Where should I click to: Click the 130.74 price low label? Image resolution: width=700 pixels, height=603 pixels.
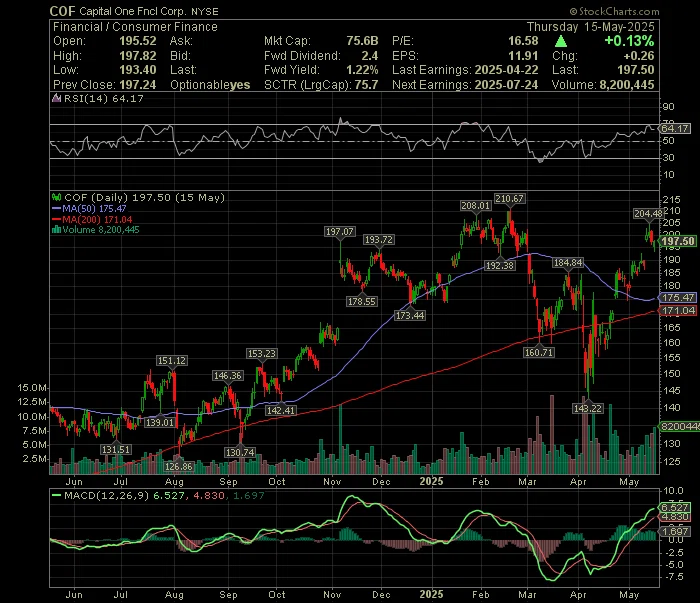(x=240, y=452)
